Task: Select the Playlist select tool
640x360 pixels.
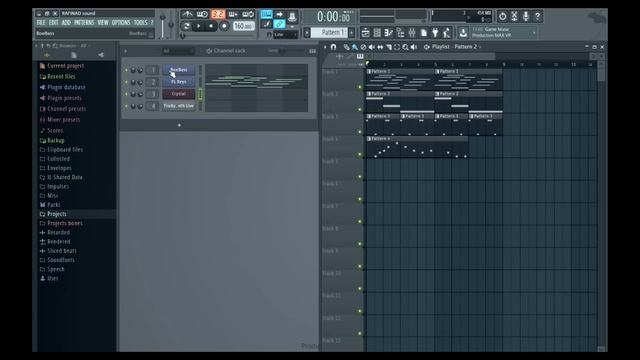Action: click(x=397, y=47)
